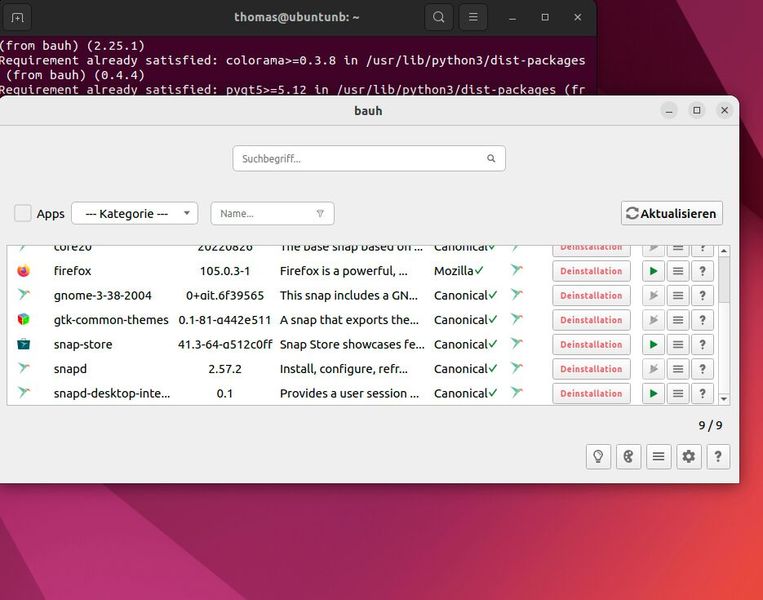Viewport: 763px width, 600px height.
Task: Uninstall snap-store with Deinstallation button
Action: pos(591,345)
